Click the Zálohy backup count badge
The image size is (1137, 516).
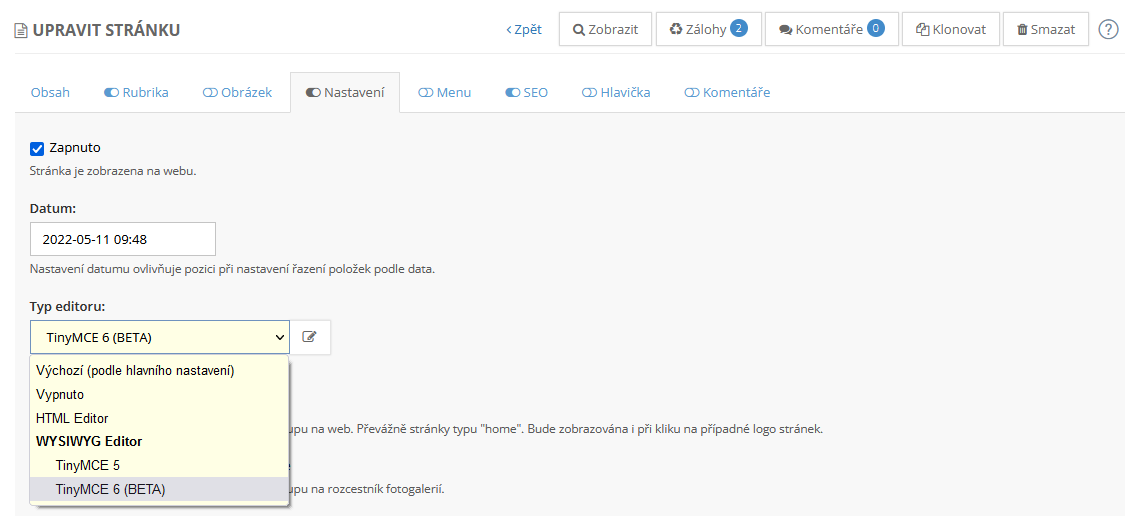738,28
